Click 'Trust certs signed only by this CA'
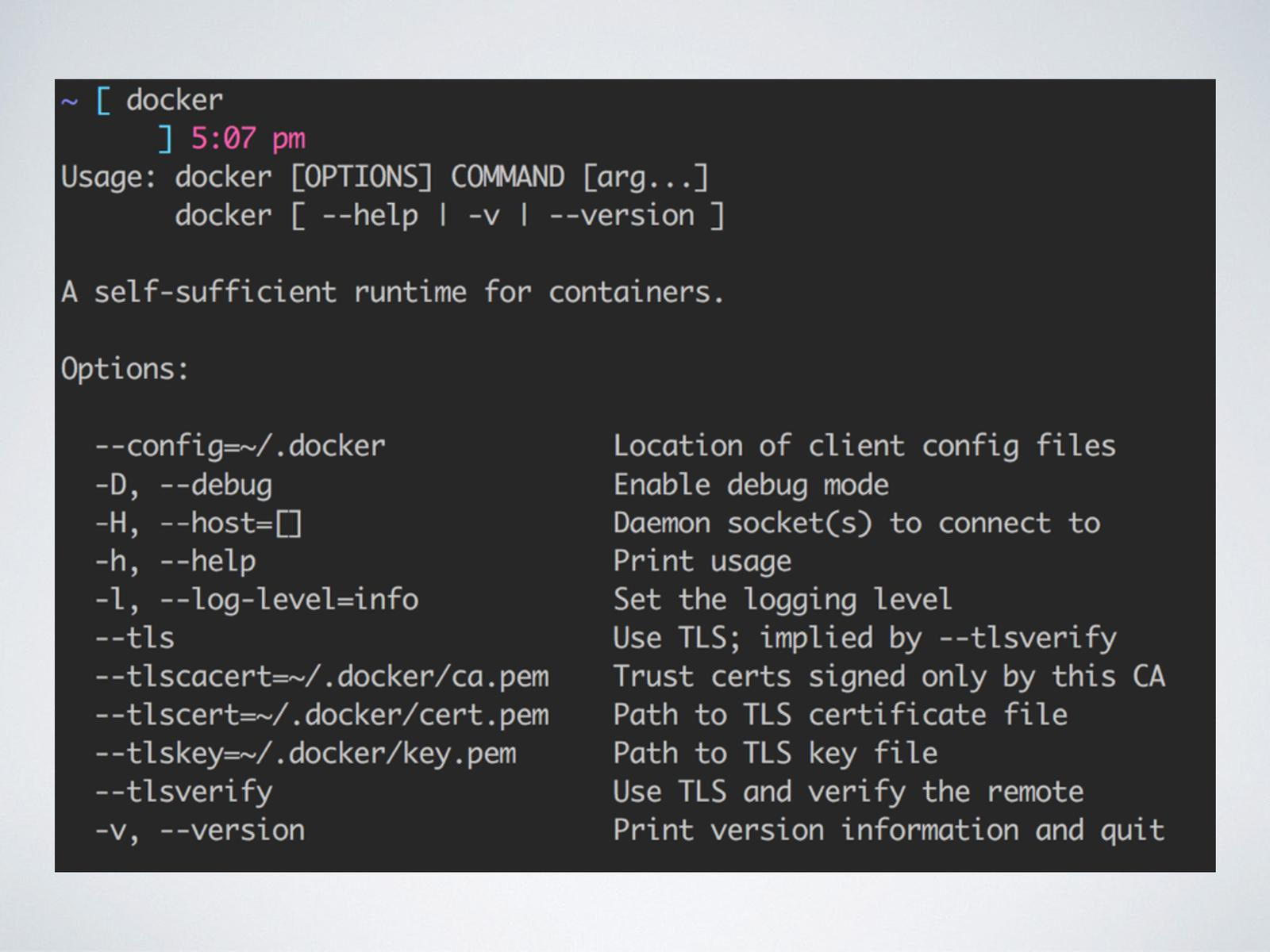The height and width of the screenshot is (952, 1270). point(889,677)
